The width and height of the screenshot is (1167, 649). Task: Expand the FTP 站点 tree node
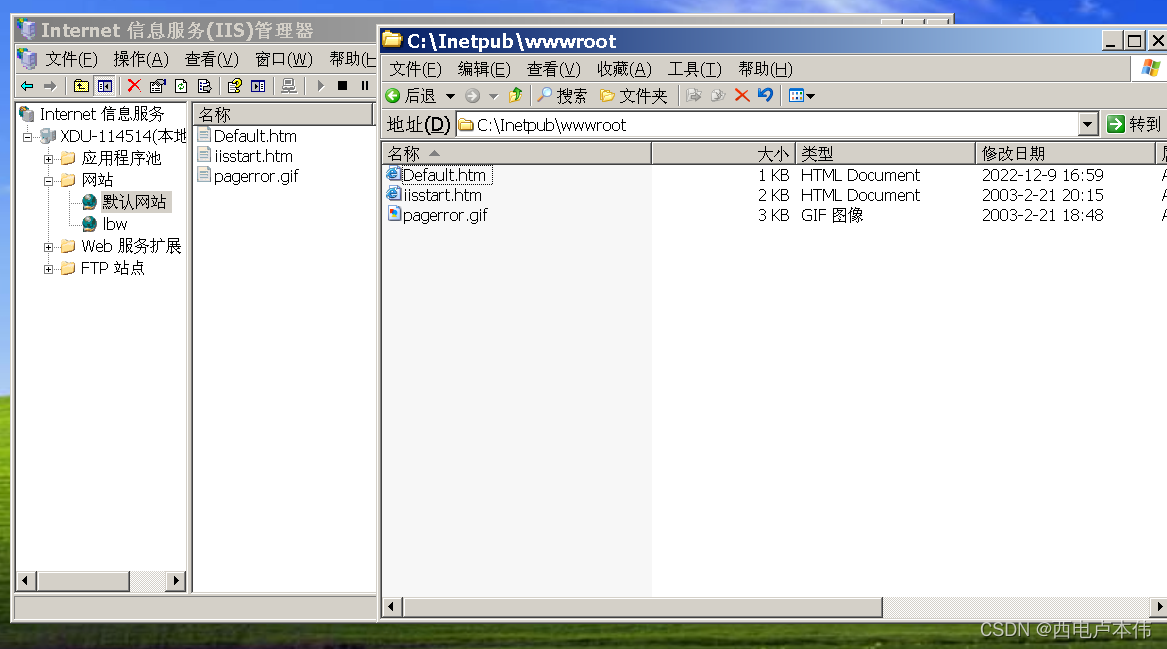(x=49, y=268)
